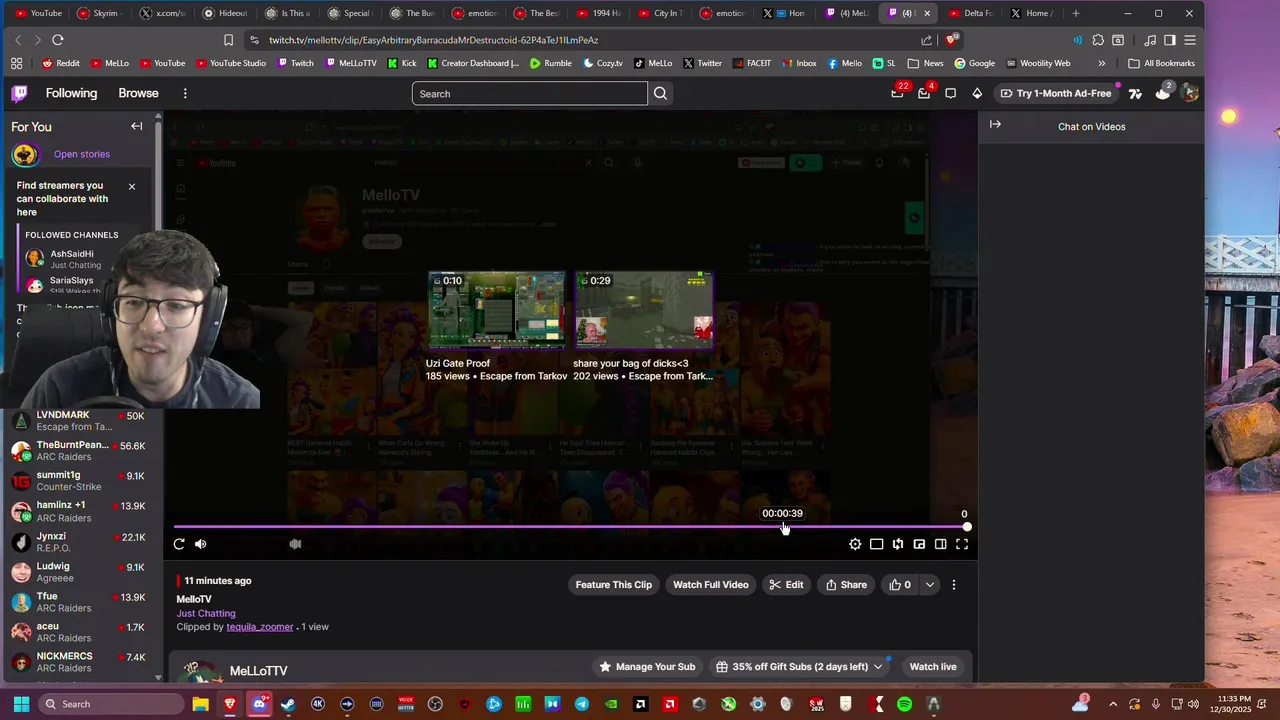Seek the clip progress bar near 00:00:39
This screenshot has height=720, width=1280.
pyautogui.click(x=783, y=527)
